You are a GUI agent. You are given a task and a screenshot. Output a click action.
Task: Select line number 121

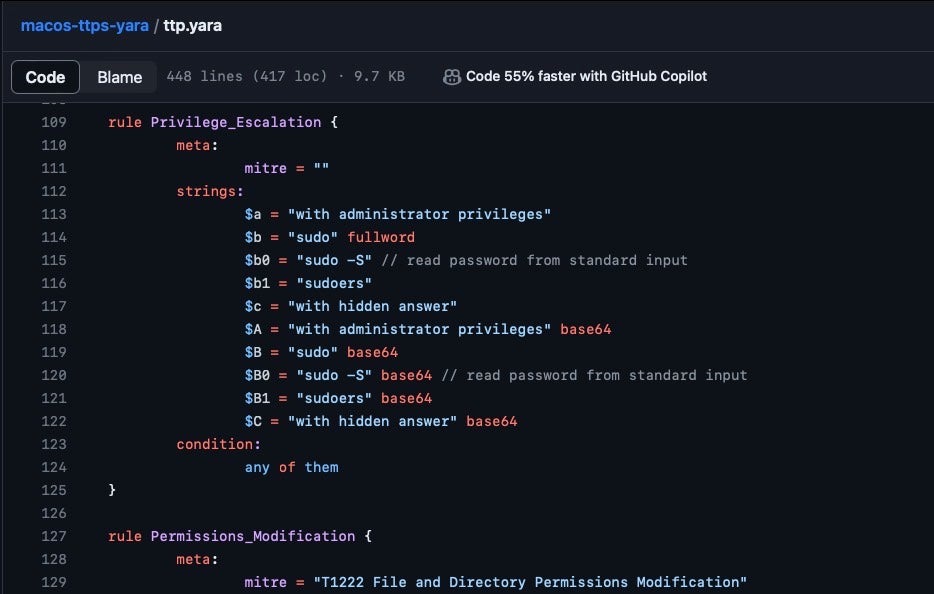click(54, 398)
